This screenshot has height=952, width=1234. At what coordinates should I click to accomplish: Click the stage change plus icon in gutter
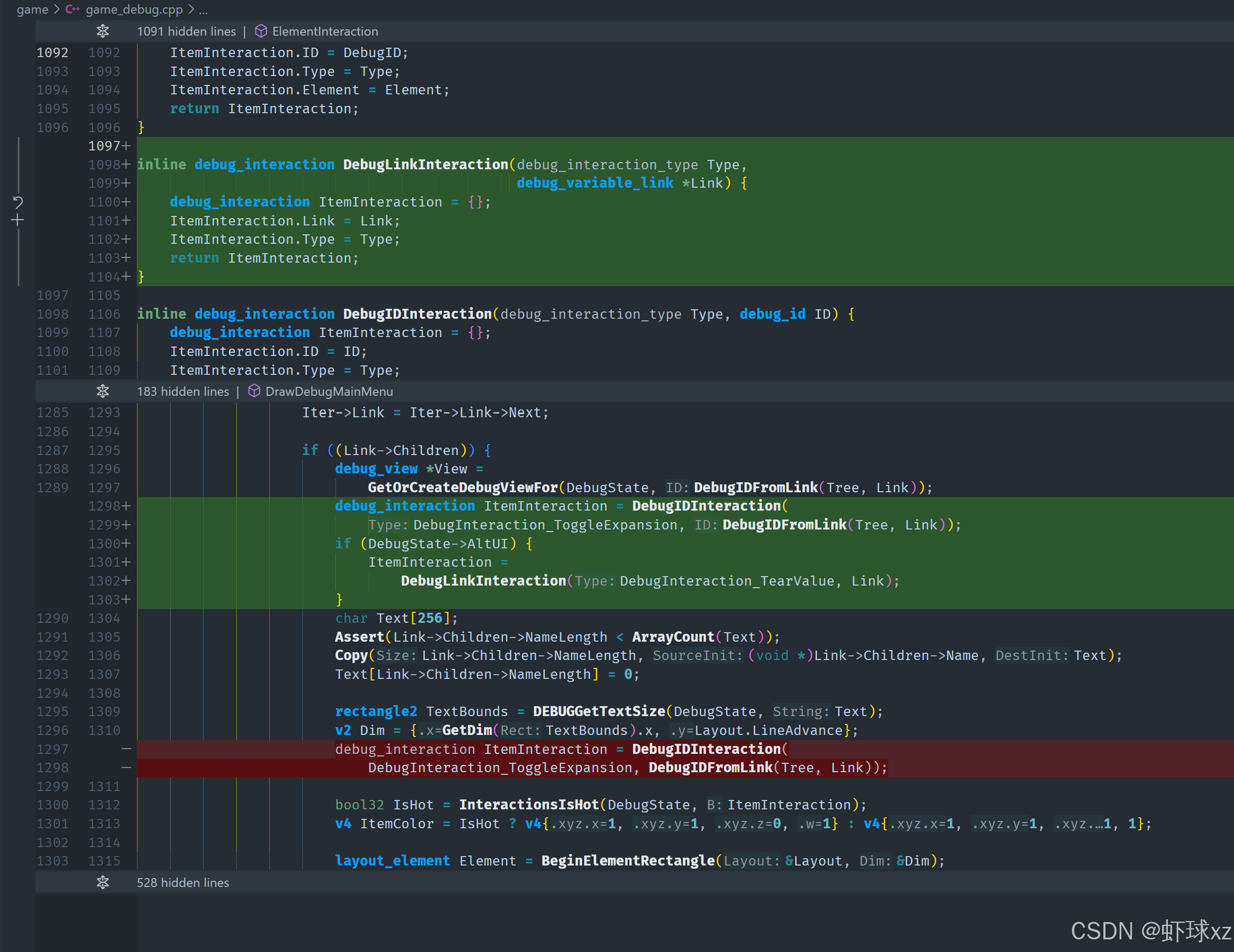click(x=17, y=220)
